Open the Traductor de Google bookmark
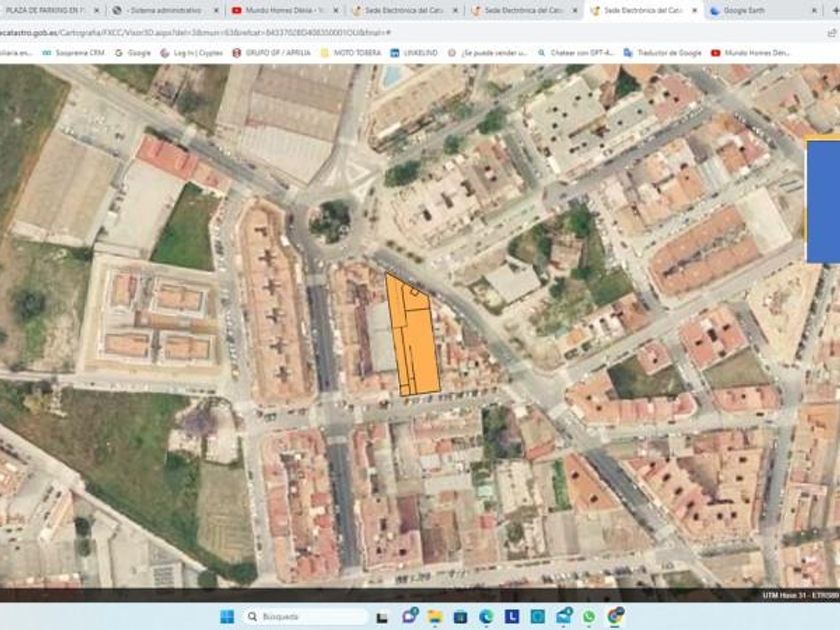This screenshot has height=630, width=840. point(661,52)
